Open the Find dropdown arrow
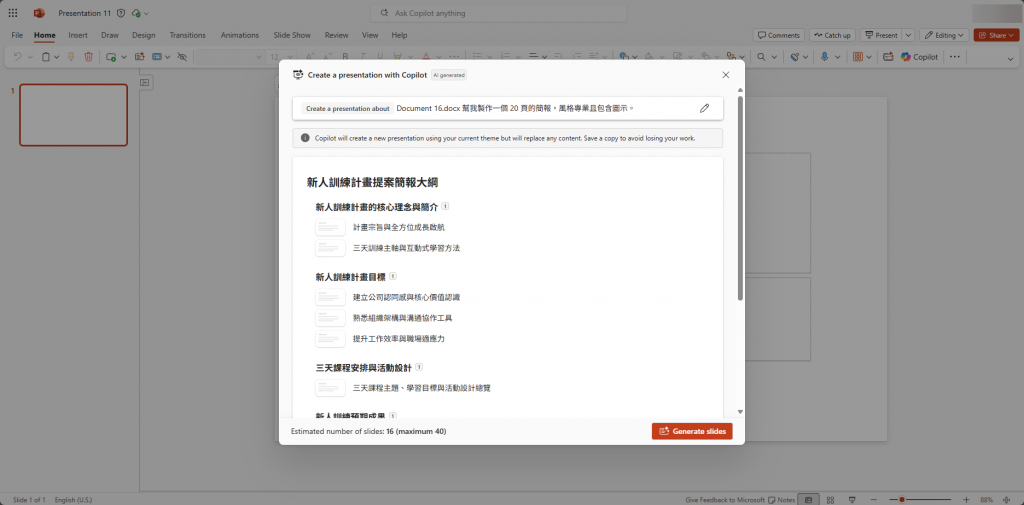This screenshot has height=505, width=1024. (x=774, y=57)
